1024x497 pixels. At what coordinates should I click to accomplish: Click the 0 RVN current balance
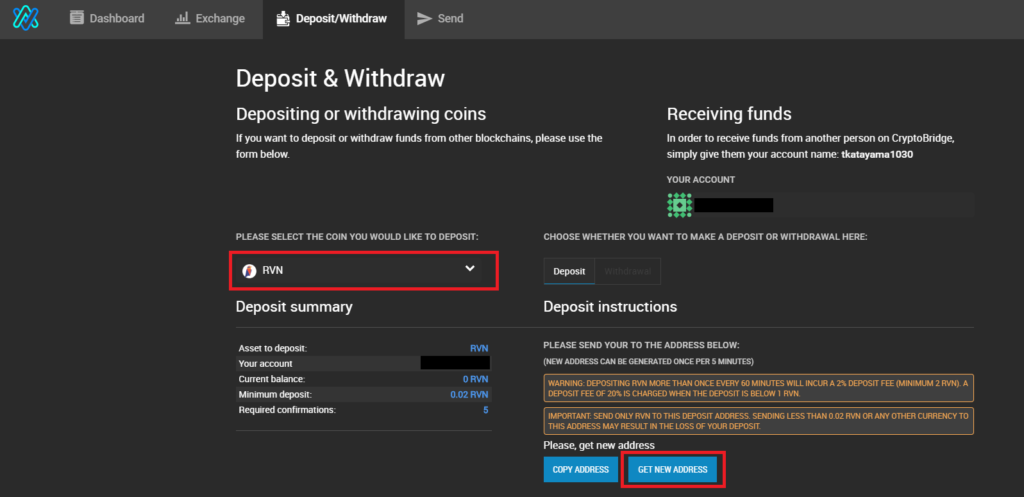tap(475, 379)
